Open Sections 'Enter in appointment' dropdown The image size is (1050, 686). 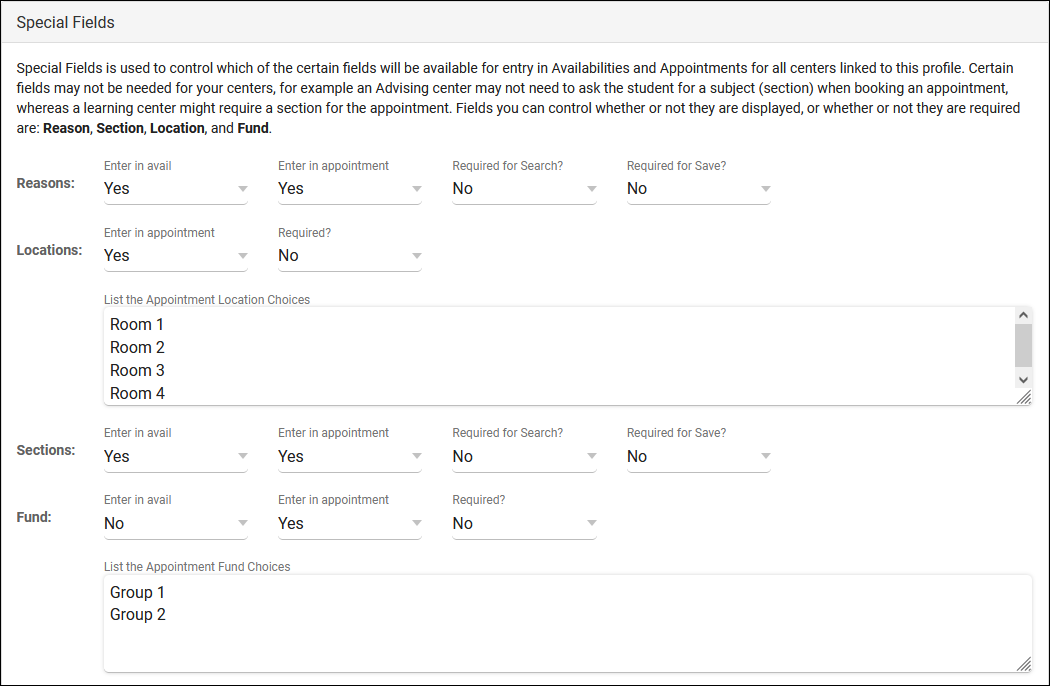click(x=349, y=456)
